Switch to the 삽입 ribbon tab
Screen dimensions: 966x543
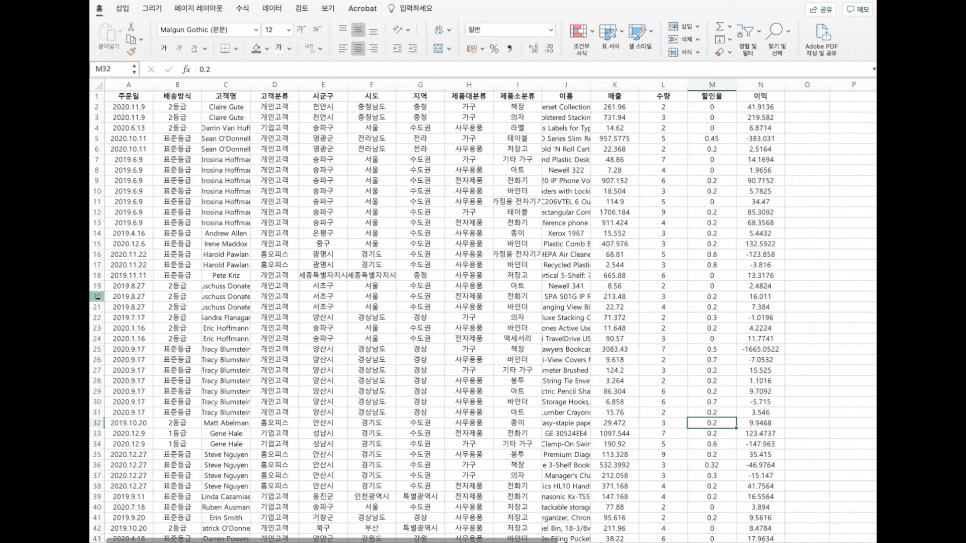(123, 9)
